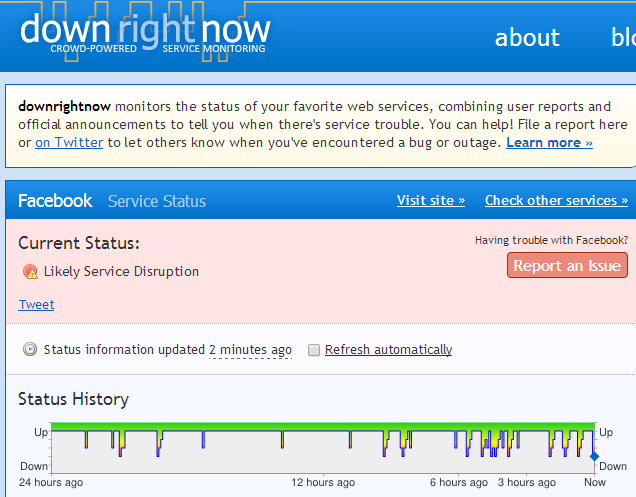Click the blue diamond Now marker on graph
The image size is (636, 497).
point(594,457)
